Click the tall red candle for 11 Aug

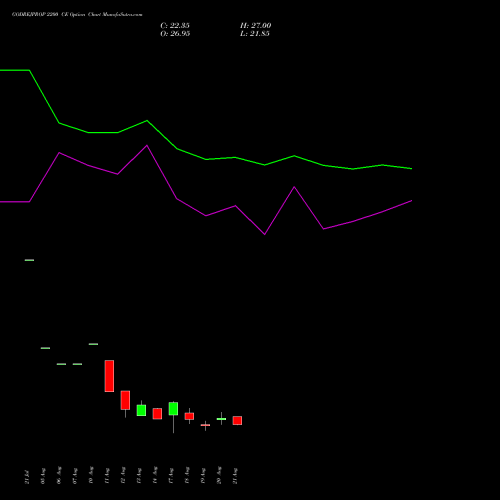[109, 376]
